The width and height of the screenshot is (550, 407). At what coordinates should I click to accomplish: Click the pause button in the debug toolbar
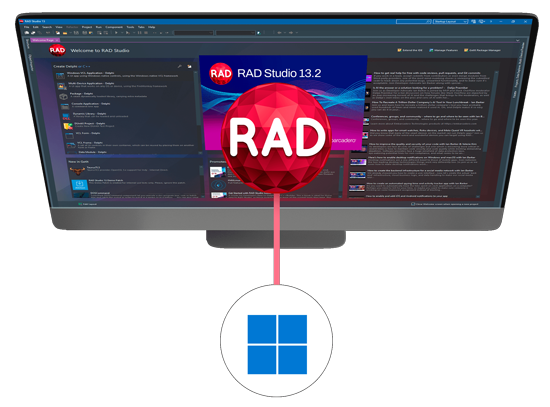[139, 33]
